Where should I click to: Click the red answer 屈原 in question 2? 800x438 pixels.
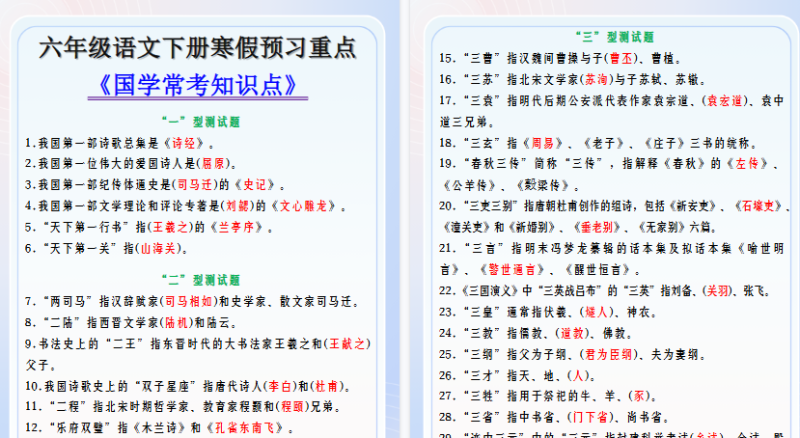(213, 163)
